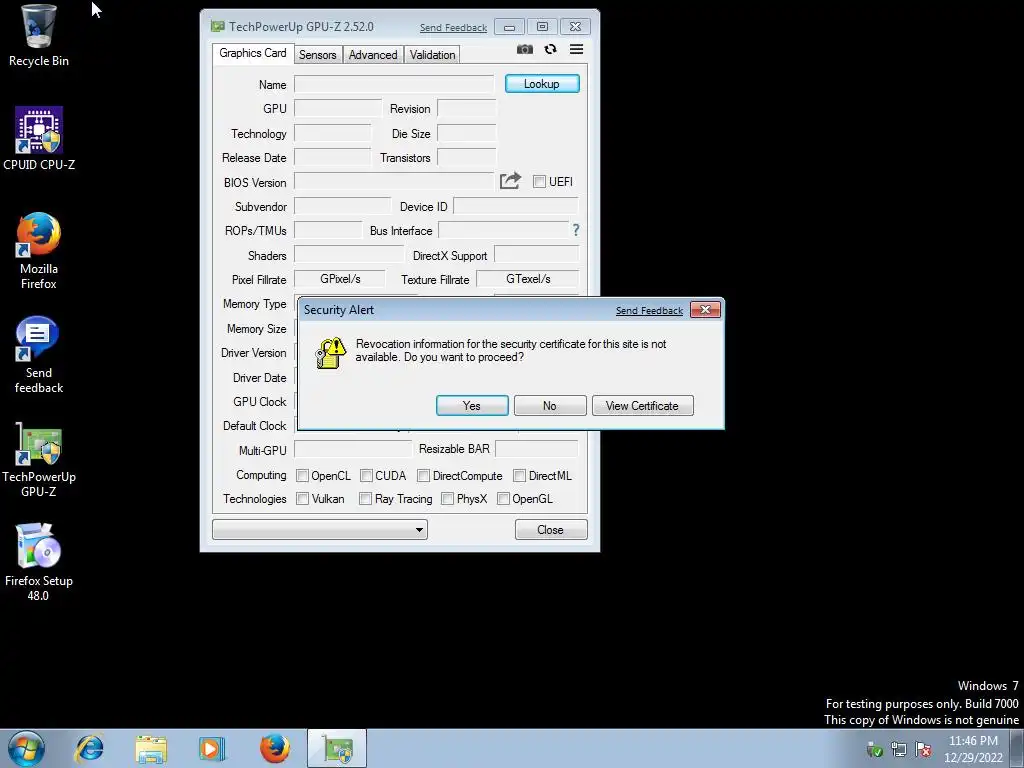Viewport: 1024px width, 768px height.
Task: Open Windows Media Player taskbar icon
Action: pyautogui.click(x=212, y=748)
